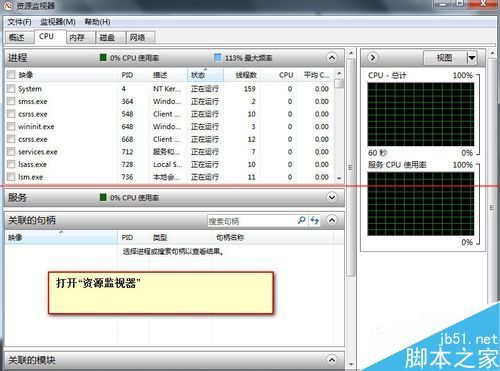This screenshot has width=500, height=371.
Task: Collapse the 进程 section chevron
Action: tap(332, 58)
